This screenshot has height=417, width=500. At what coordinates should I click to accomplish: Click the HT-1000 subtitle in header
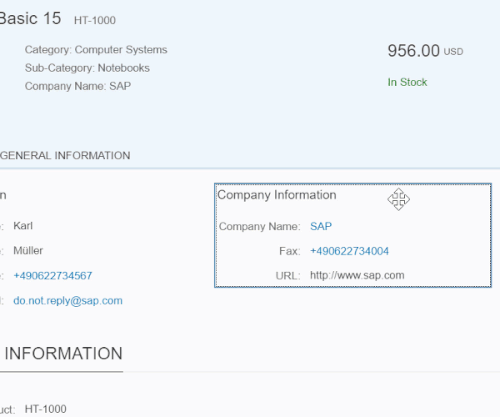pyautogui.click(x=95, y=20)
